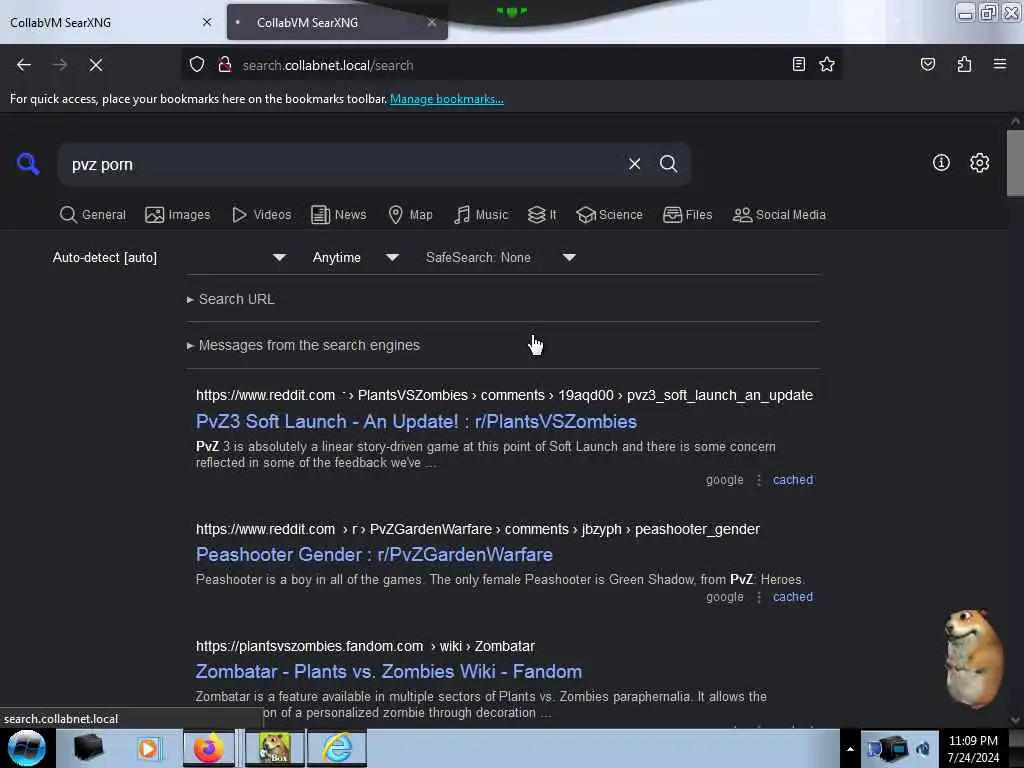Open the media player taskbar icon
The height and width of the screenshot is (768, 1024).
coord(148,748)
